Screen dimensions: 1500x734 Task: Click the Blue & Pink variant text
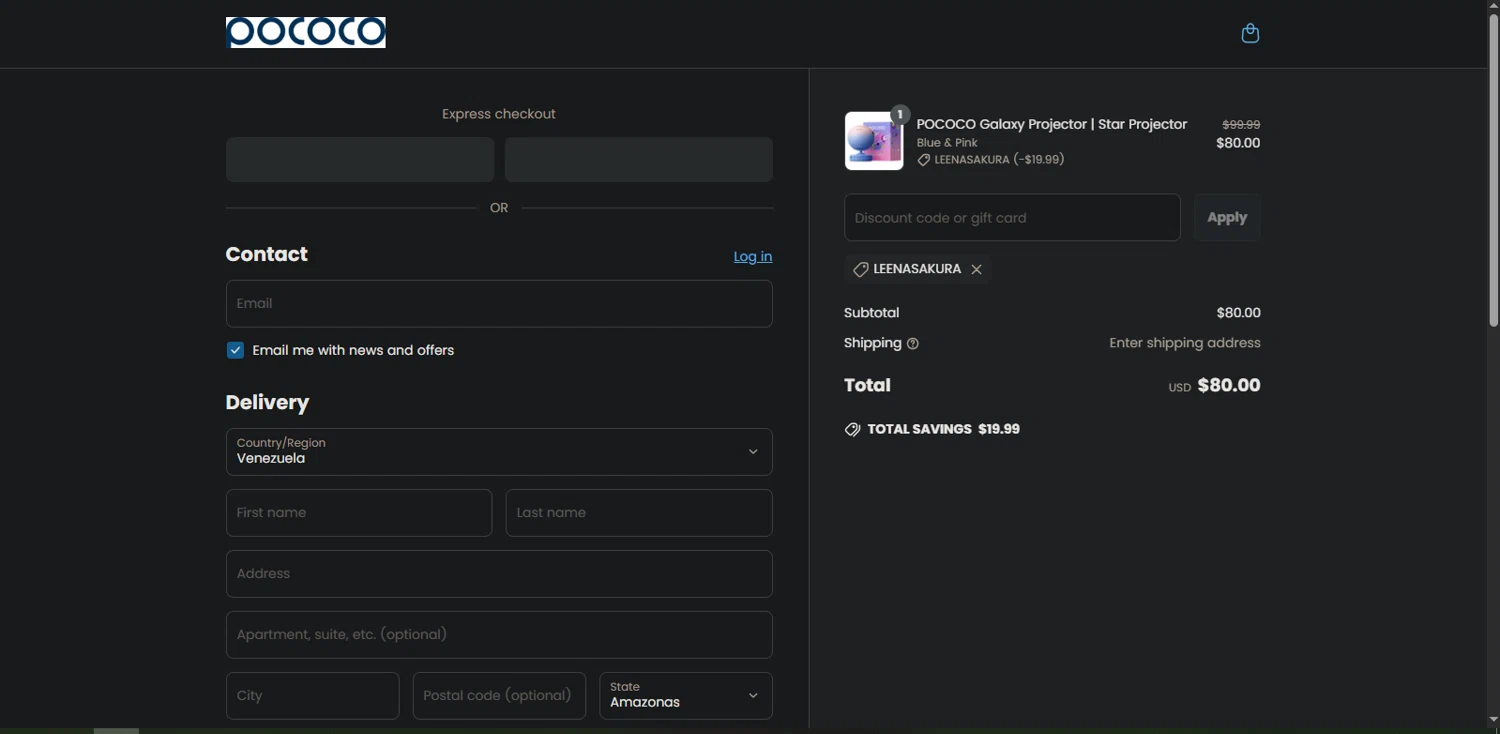pyautogui.click(x=947, y=143)
